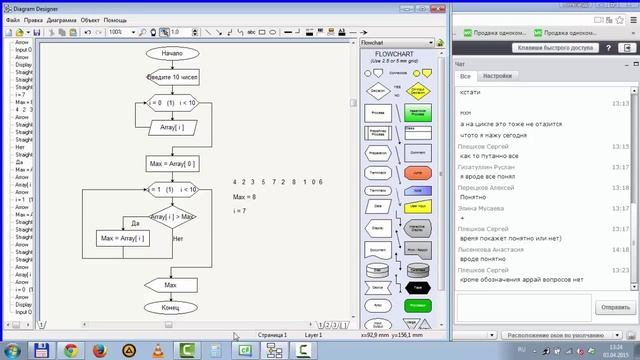This screenshot has width=640, height=360.
Task: Pick the Document shape in palette
Action: click(378, 250)
